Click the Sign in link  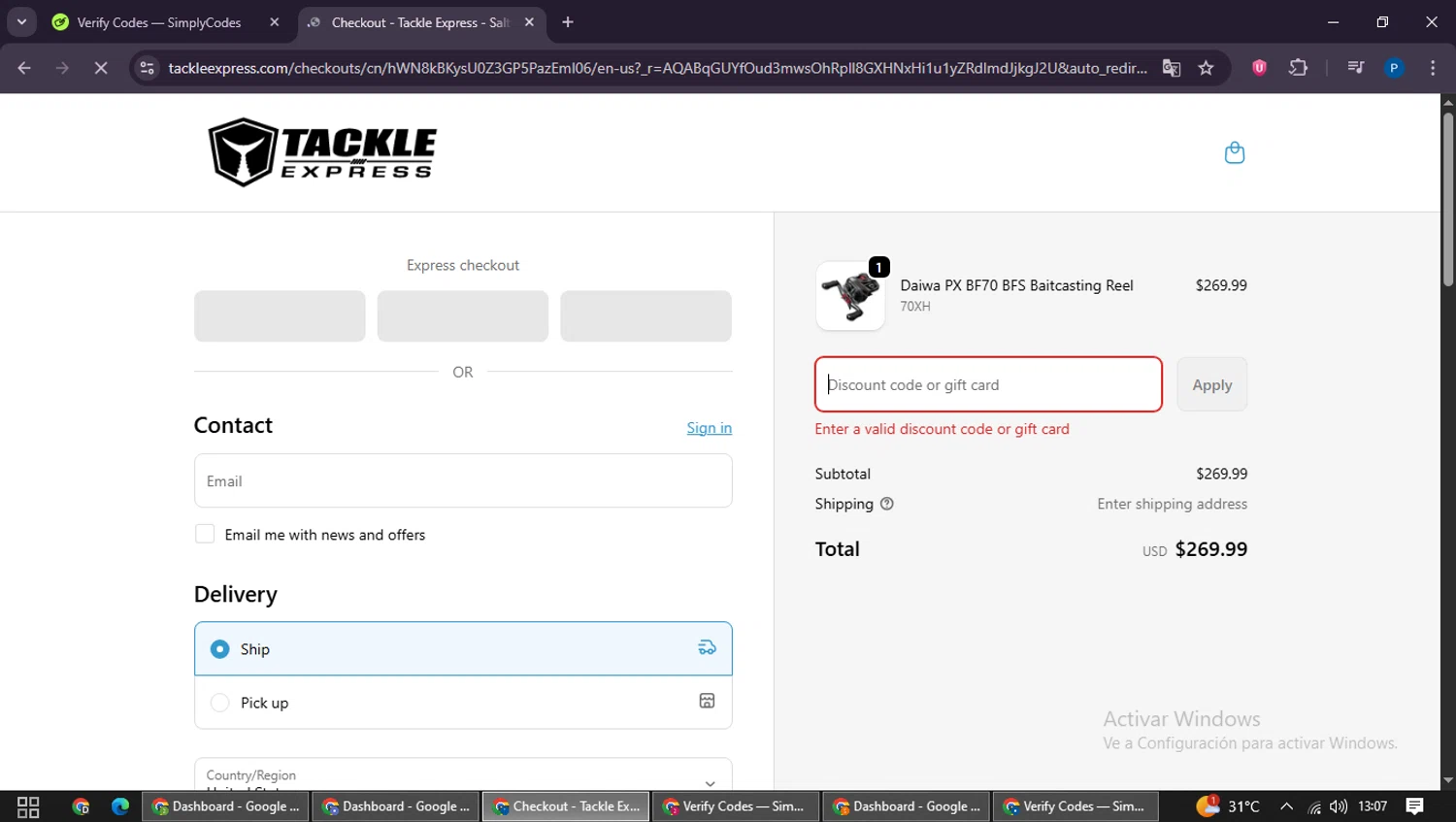tap(710, 428)
